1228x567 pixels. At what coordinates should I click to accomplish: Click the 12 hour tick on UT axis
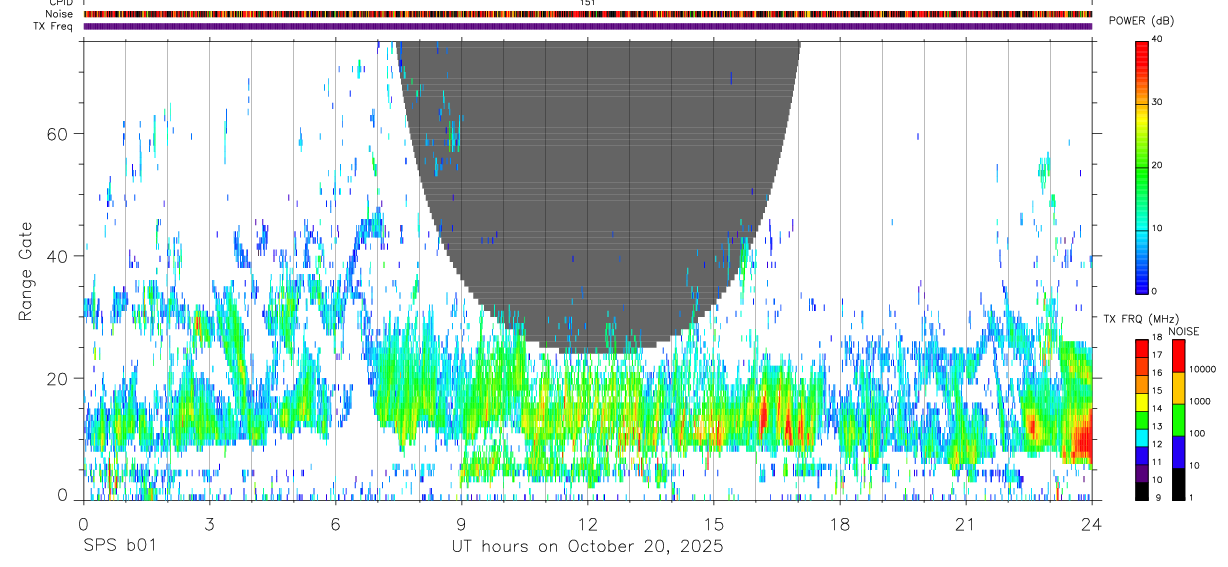pos(587,524)
